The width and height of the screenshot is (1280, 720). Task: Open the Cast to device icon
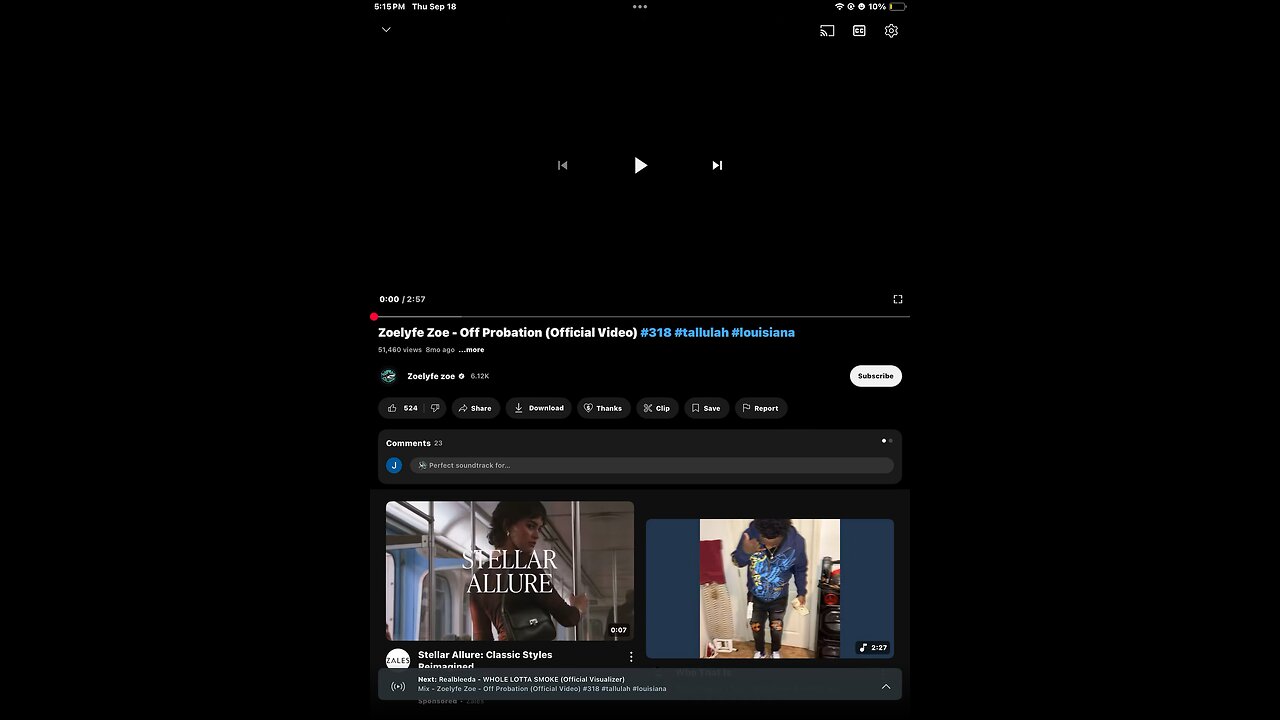coord(827,31)
